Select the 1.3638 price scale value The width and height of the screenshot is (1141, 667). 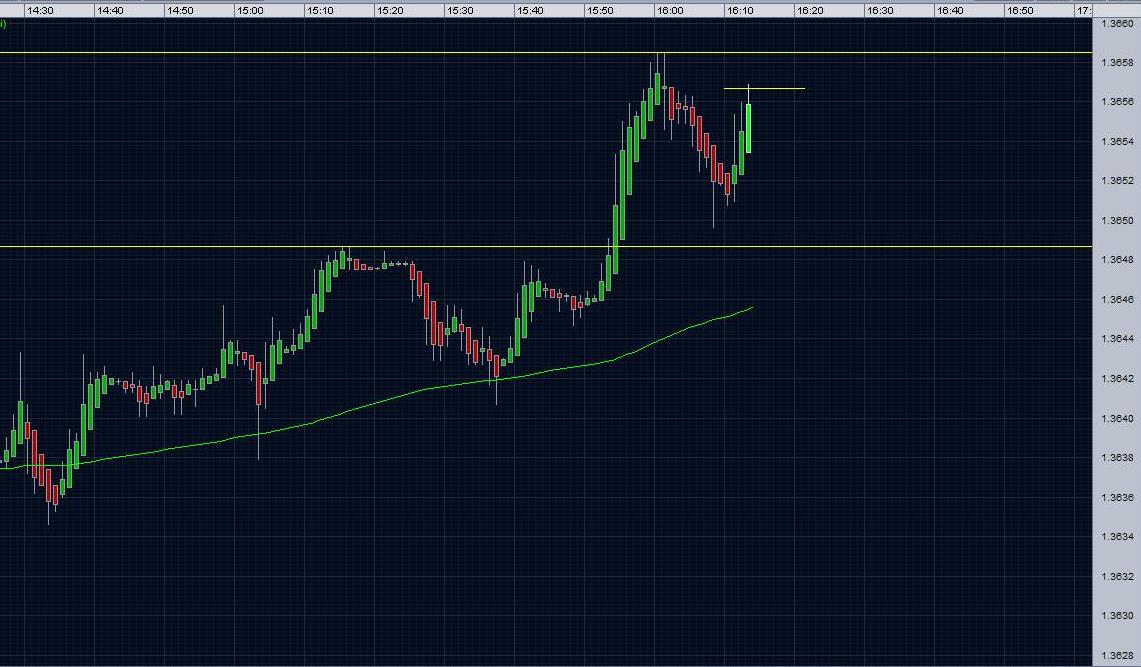point(1117,458)
